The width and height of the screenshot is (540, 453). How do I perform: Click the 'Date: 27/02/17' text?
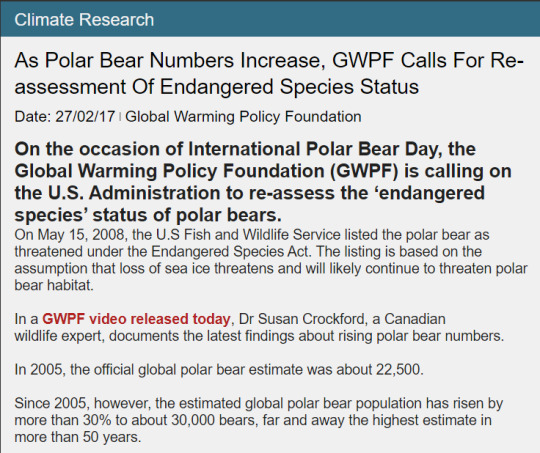(65, 116)
